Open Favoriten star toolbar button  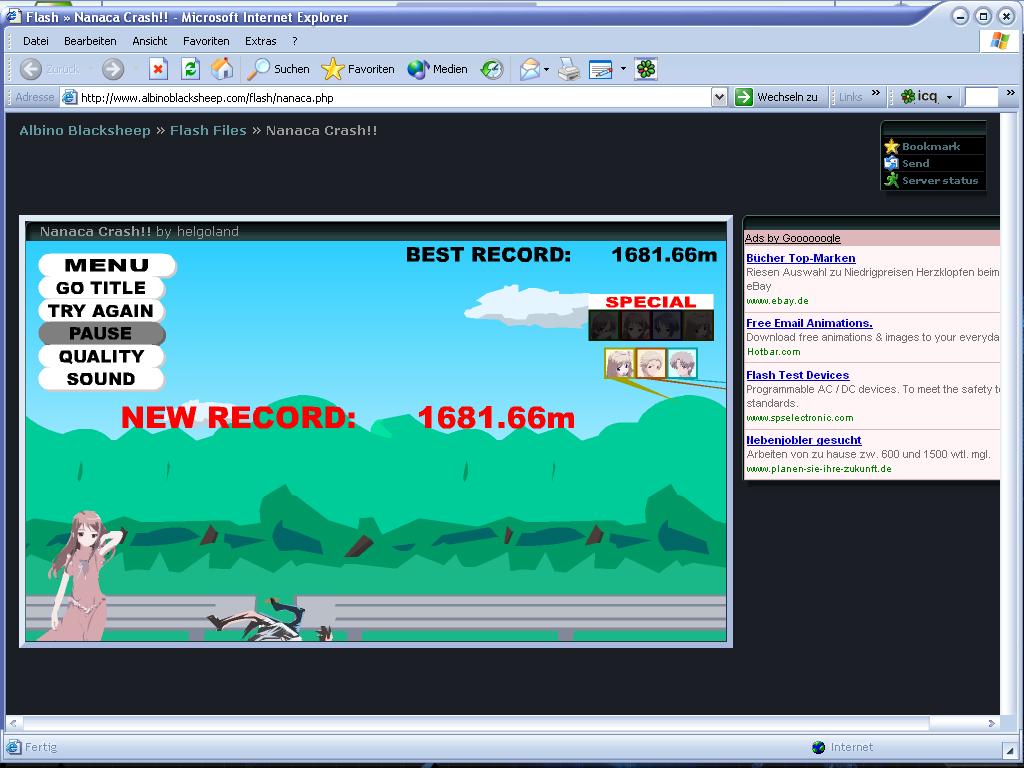358,69
